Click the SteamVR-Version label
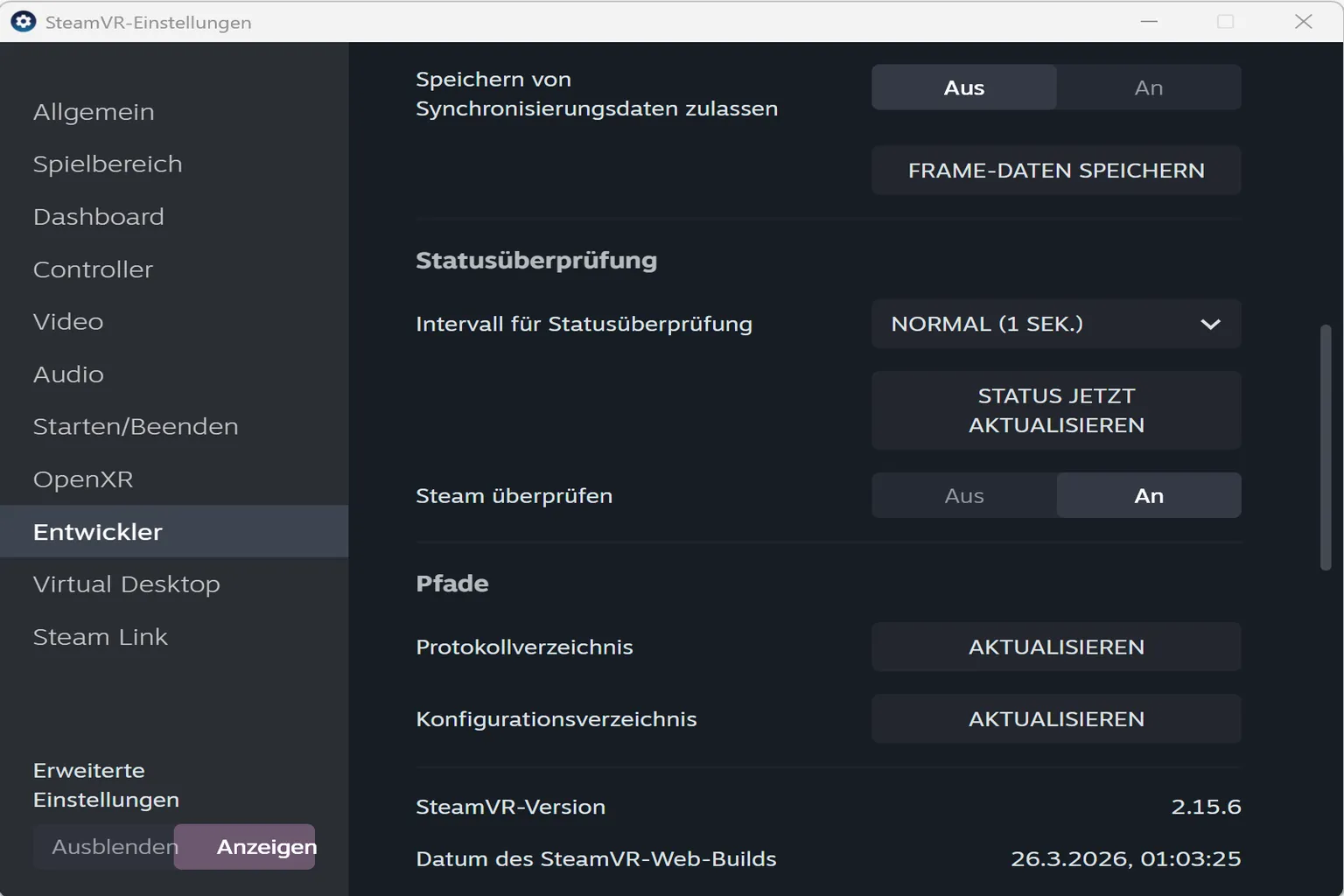Screen dimensions: 1344x896 point(511,807)
